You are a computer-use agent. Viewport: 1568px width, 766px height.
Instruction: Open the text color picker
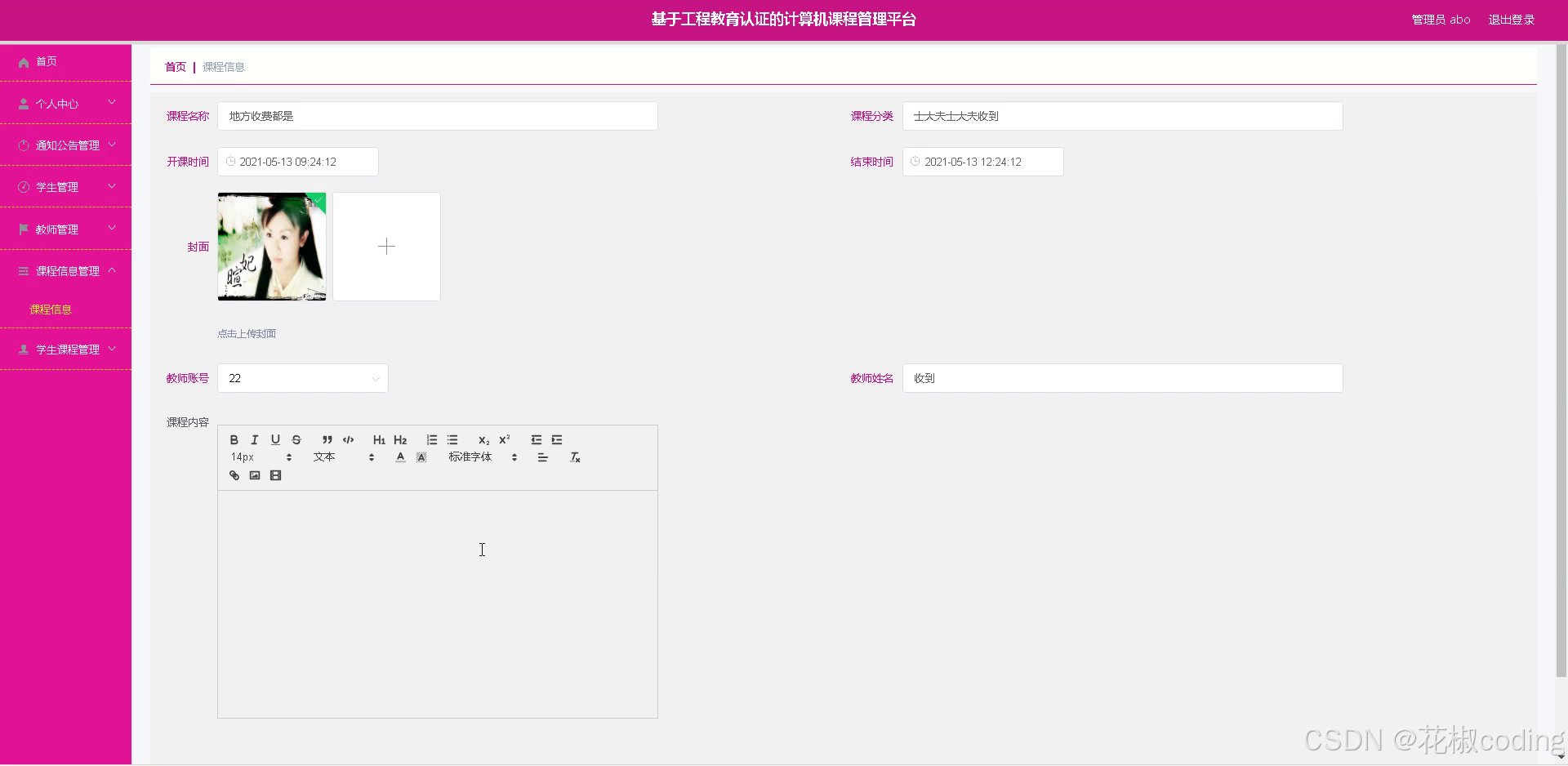[x=400, y=457]
